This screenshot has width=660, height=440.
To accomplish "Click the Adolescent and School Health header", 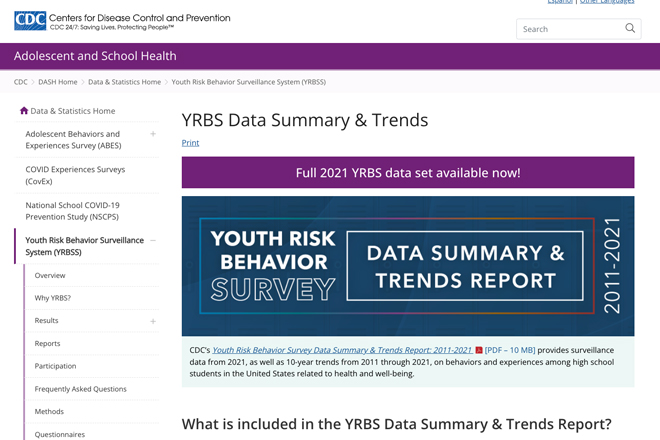I will tap(95, 56).
